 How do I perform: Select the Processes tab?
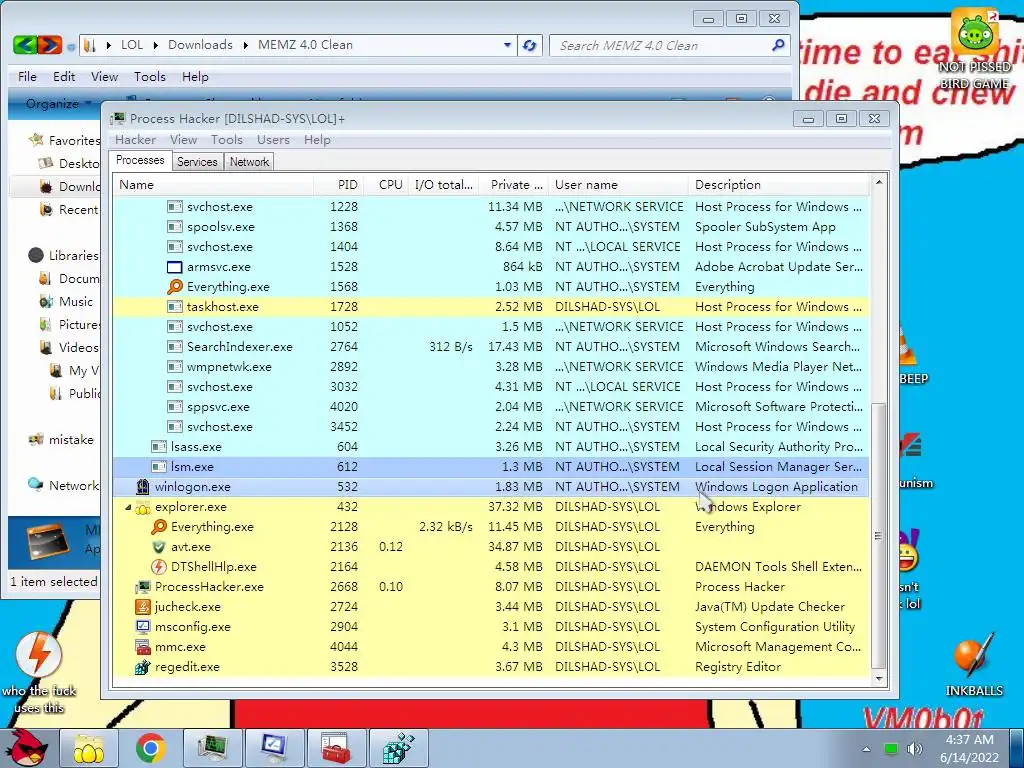pyautogui.click(x=140, y=160)
